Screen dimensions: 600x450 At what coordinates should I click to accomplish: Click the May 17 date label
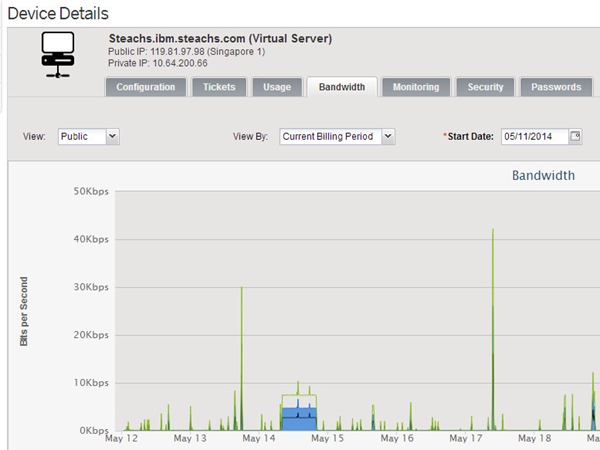pos(466,439)
